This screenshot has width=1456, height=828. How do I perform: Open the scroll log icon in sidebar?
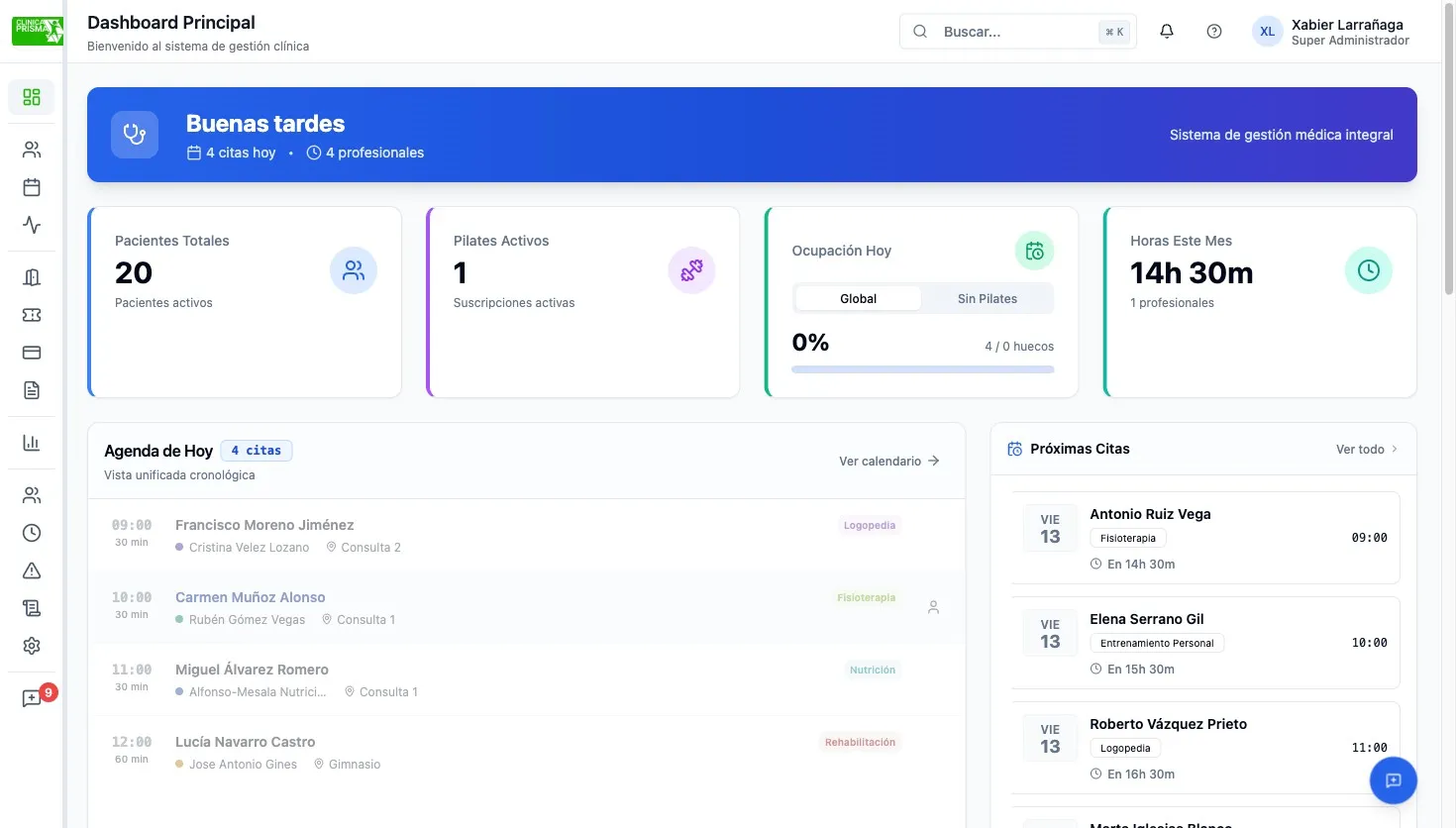coord(32,608)
